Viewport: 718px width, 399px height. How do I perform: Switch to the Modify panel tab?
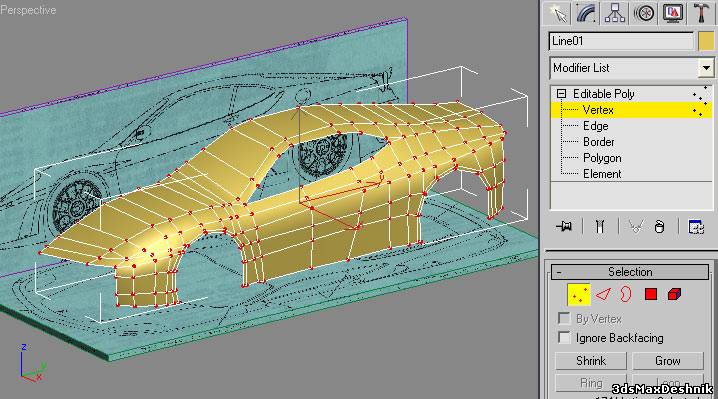pyautogui.click(x=586, y=13)
